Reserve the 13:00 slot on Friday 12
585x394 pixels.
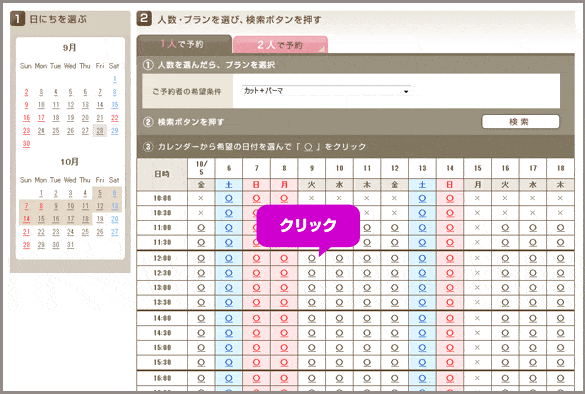point(395,288)
